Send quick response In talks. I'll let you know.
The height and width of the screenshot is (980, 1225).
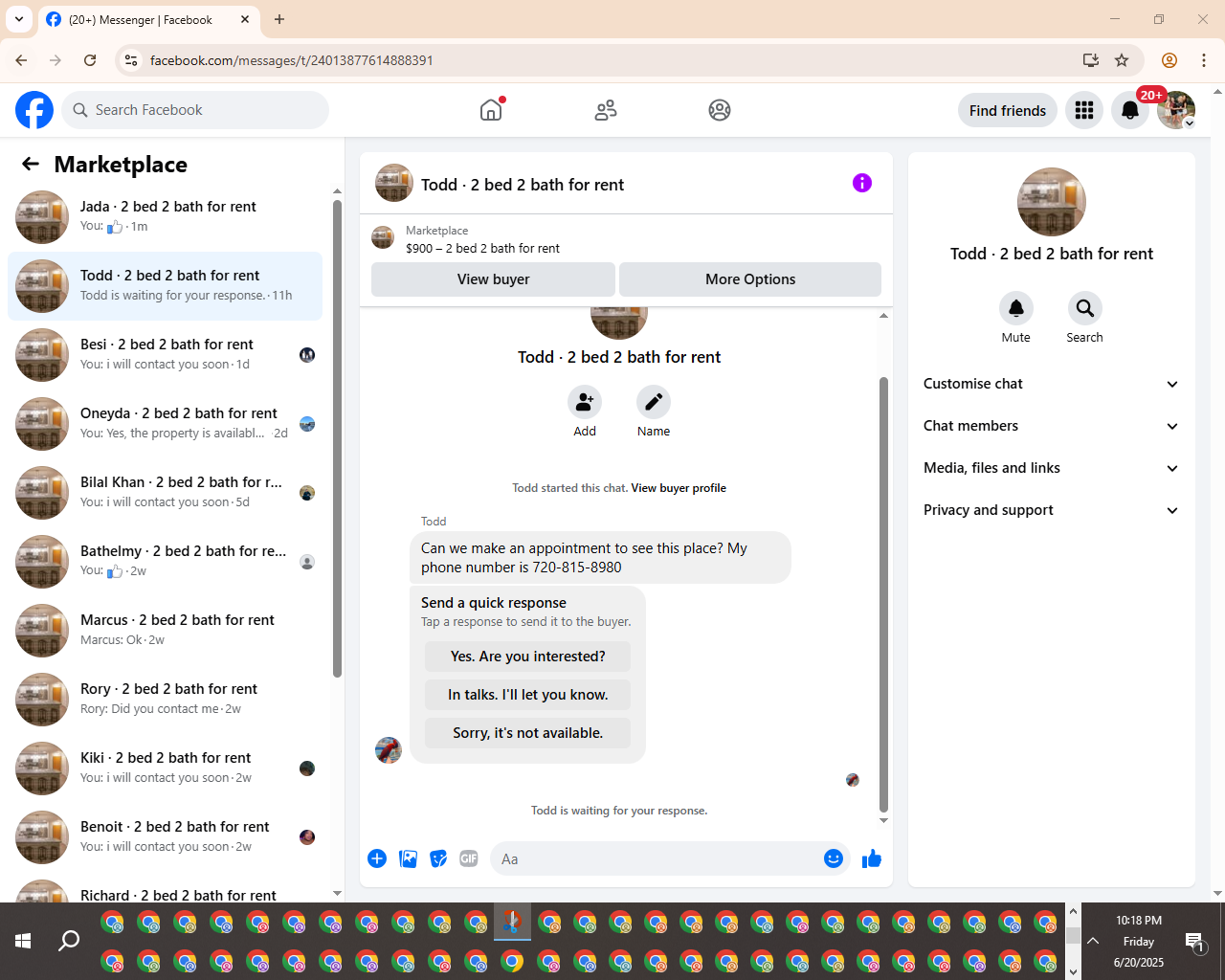tap(527, 695)
